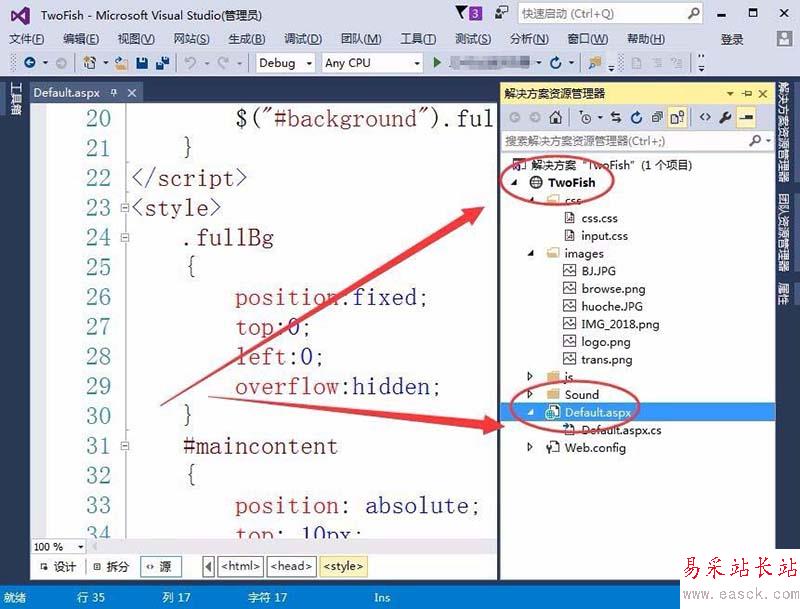Click the account avatar icon next to 登录

[784, 39]
